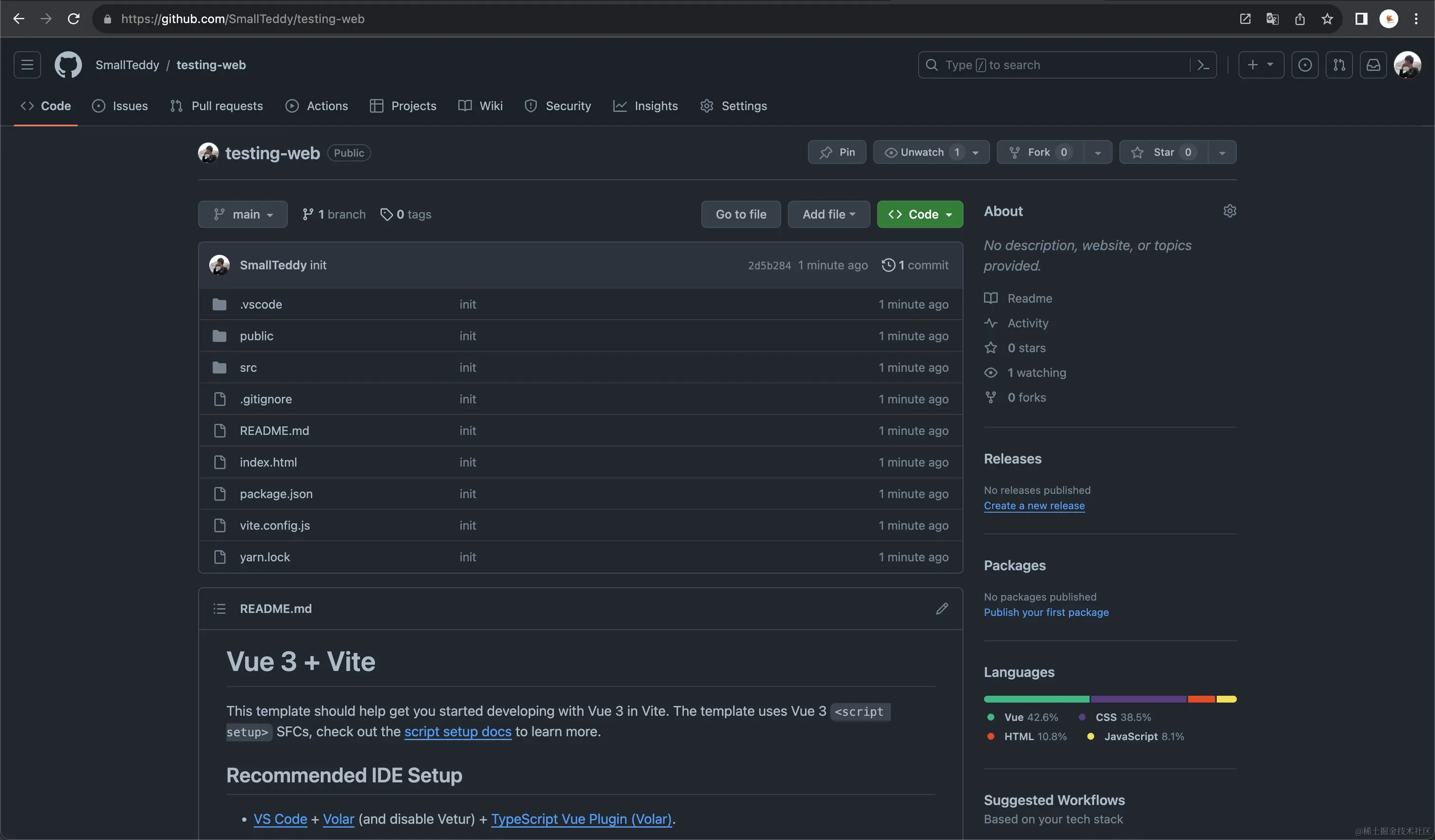Open the README outline list icon
The width and height of the screenshot is (1435, 840).
pyautogui.click(x=219, y=609)
